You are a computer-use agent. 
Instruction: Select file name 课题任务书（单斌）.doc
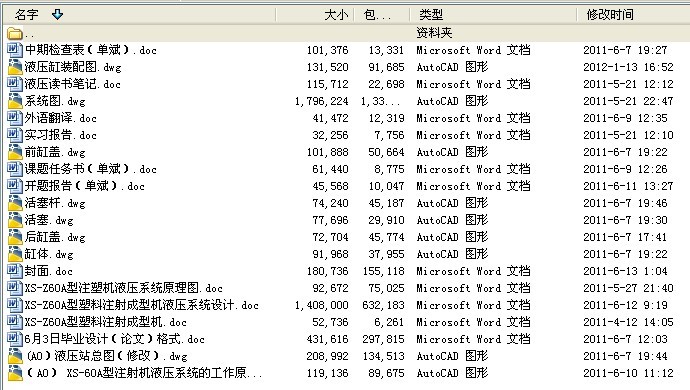90,169
